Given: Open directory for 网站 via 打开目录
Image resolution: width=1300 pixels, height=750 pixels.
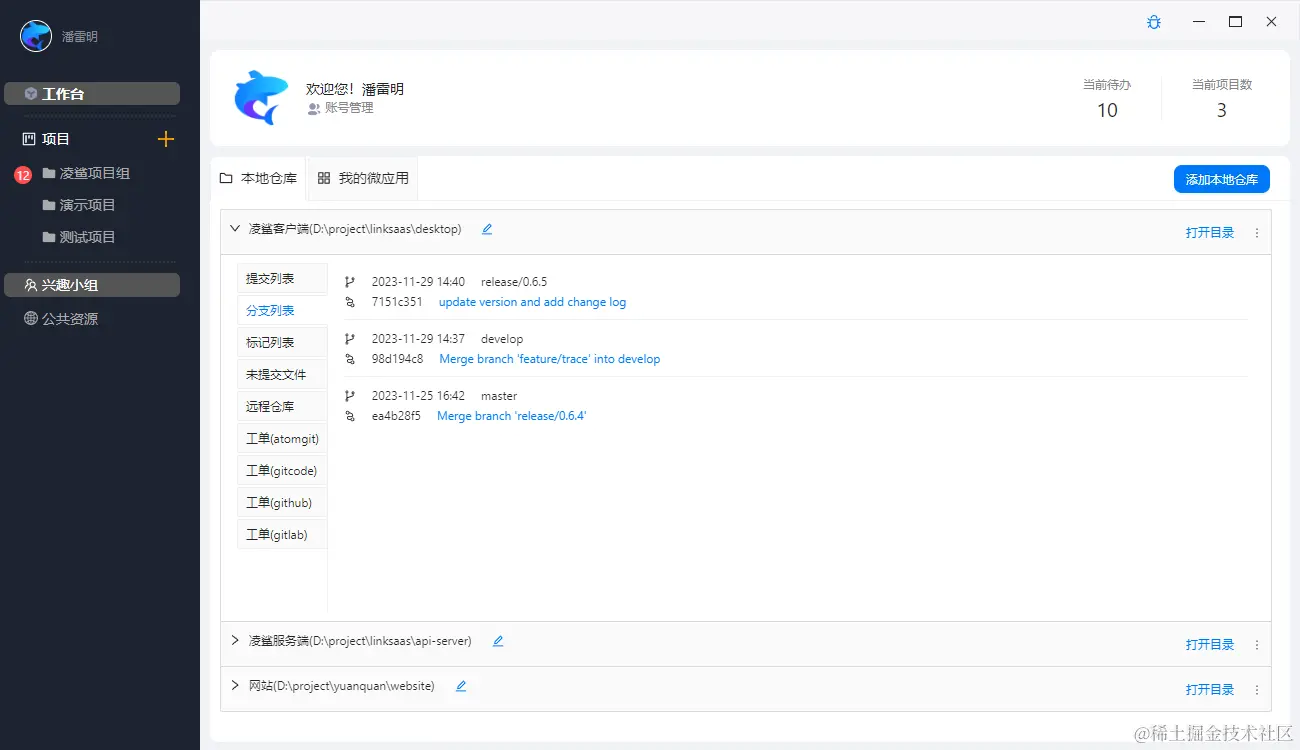Looking at the screenshot, I should coord(1210,690).
